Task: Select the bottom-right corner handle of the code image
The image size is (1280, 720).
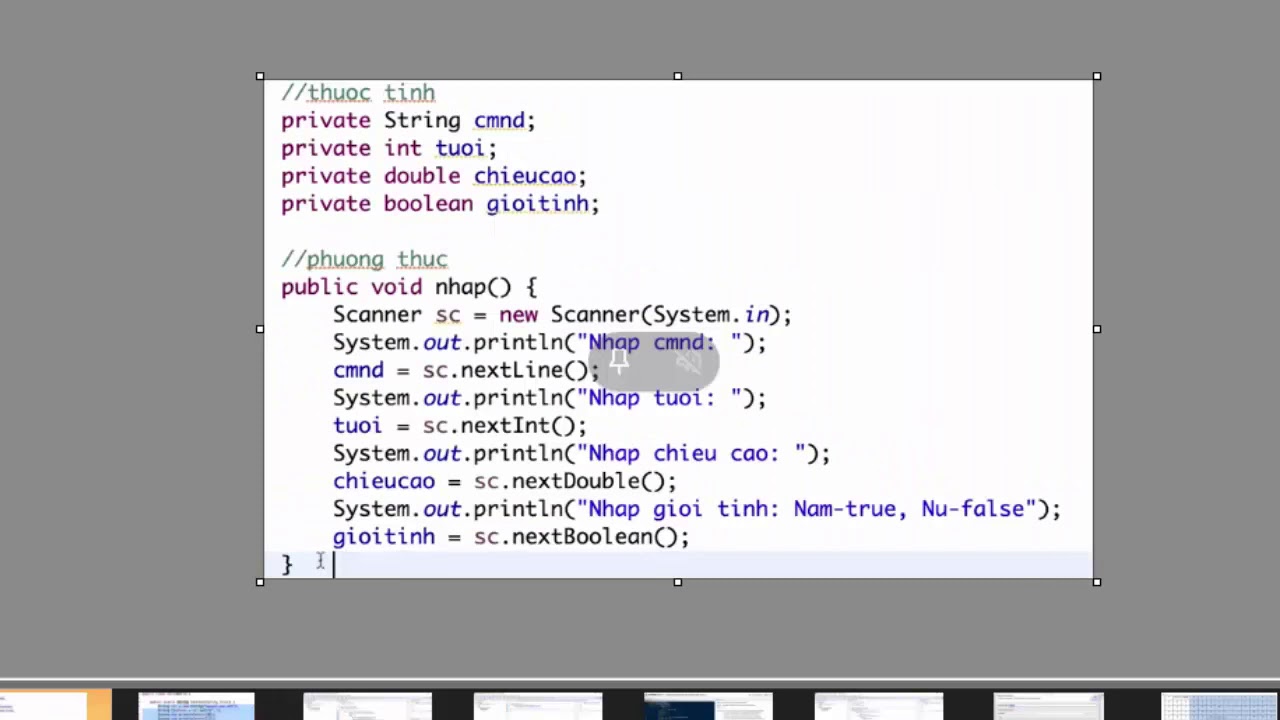Action: pyautogui.click(x=1097, y=581)
